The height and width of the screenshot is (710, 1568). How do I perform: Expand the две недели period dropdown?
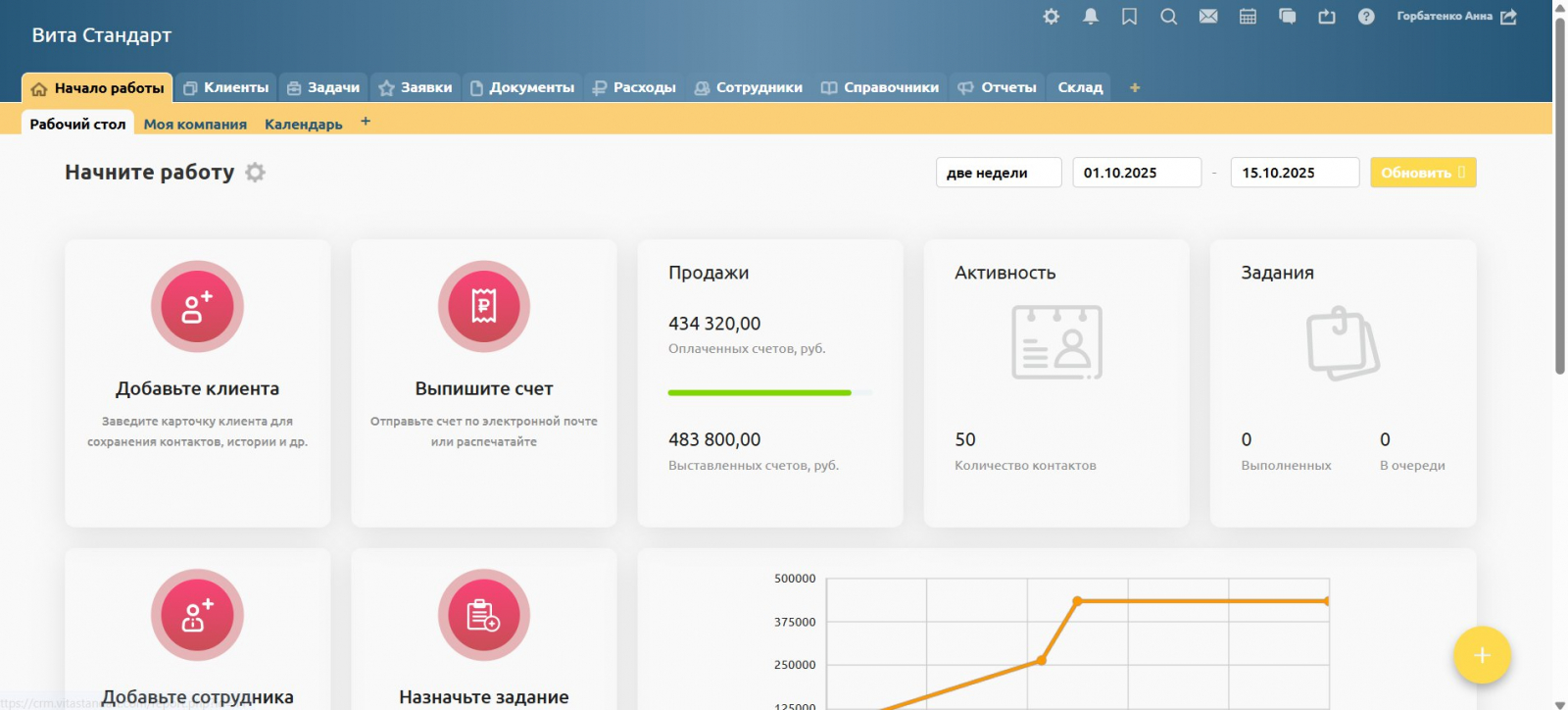998,173
